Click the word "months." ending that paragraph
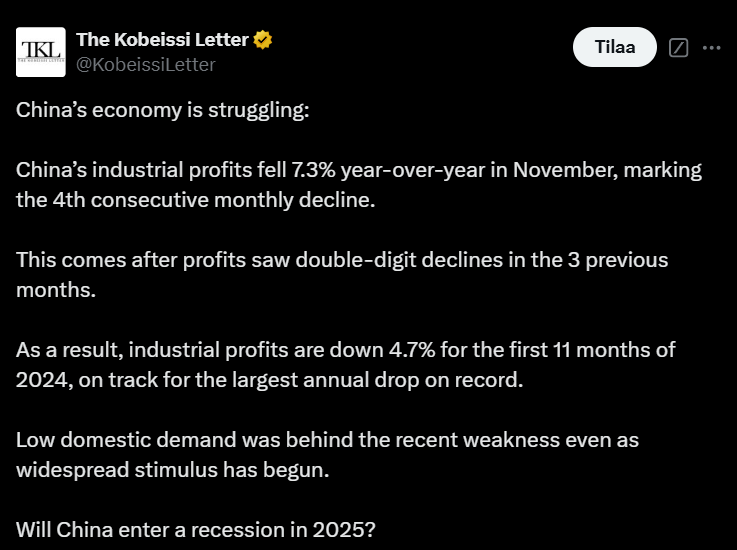This screenshot has width=737, height=550. [56, 290]
